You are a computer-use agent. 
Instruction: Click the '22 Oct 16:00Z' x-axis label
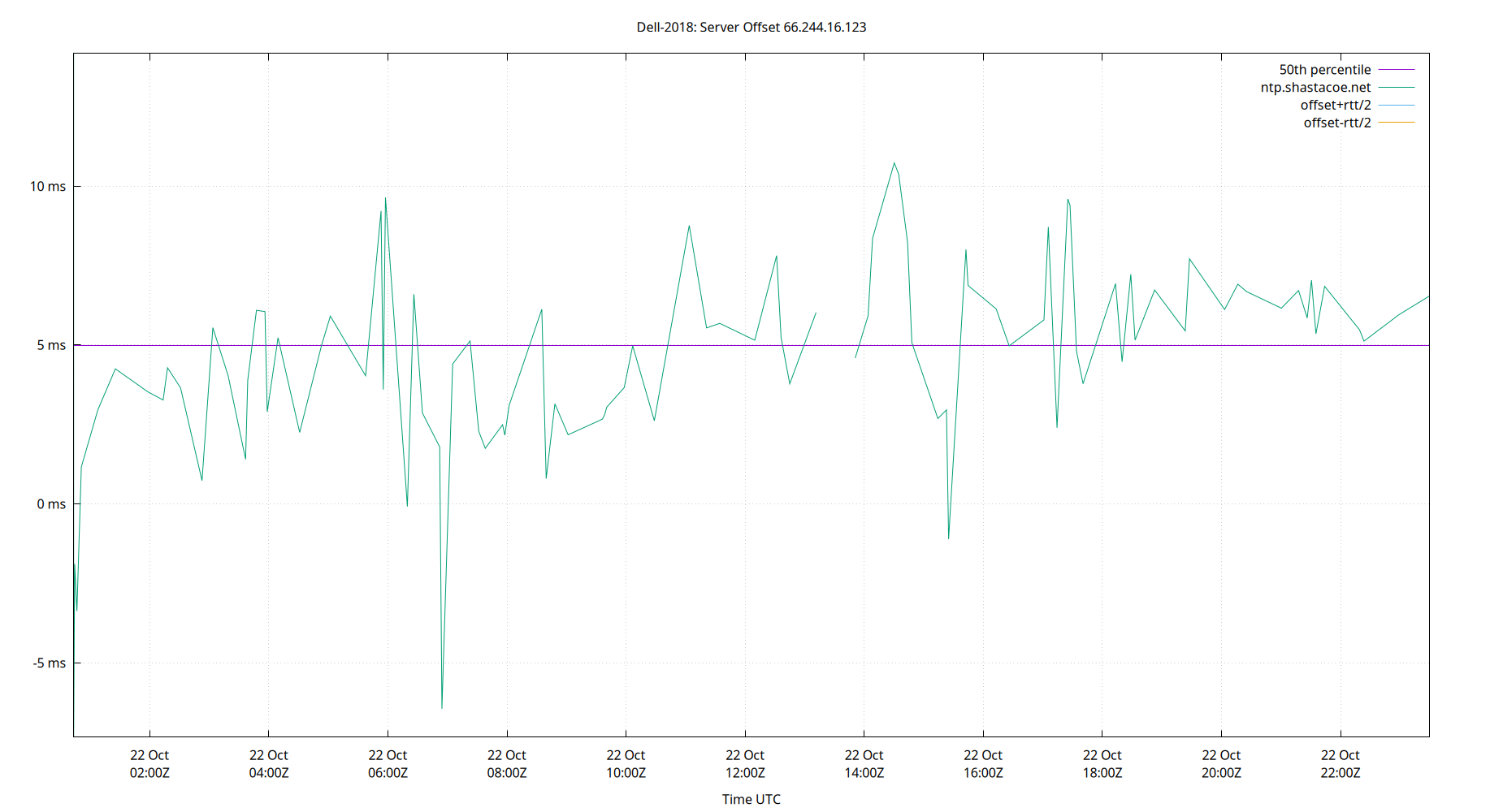coord(983,764)
